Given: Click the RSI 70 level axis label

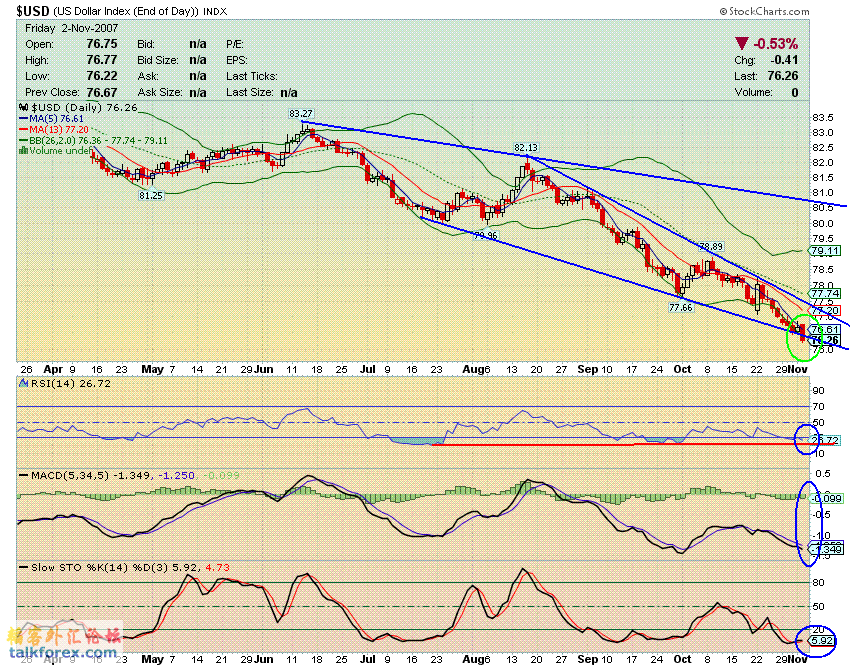Looking at the screenshot, I should coord(818,406).
